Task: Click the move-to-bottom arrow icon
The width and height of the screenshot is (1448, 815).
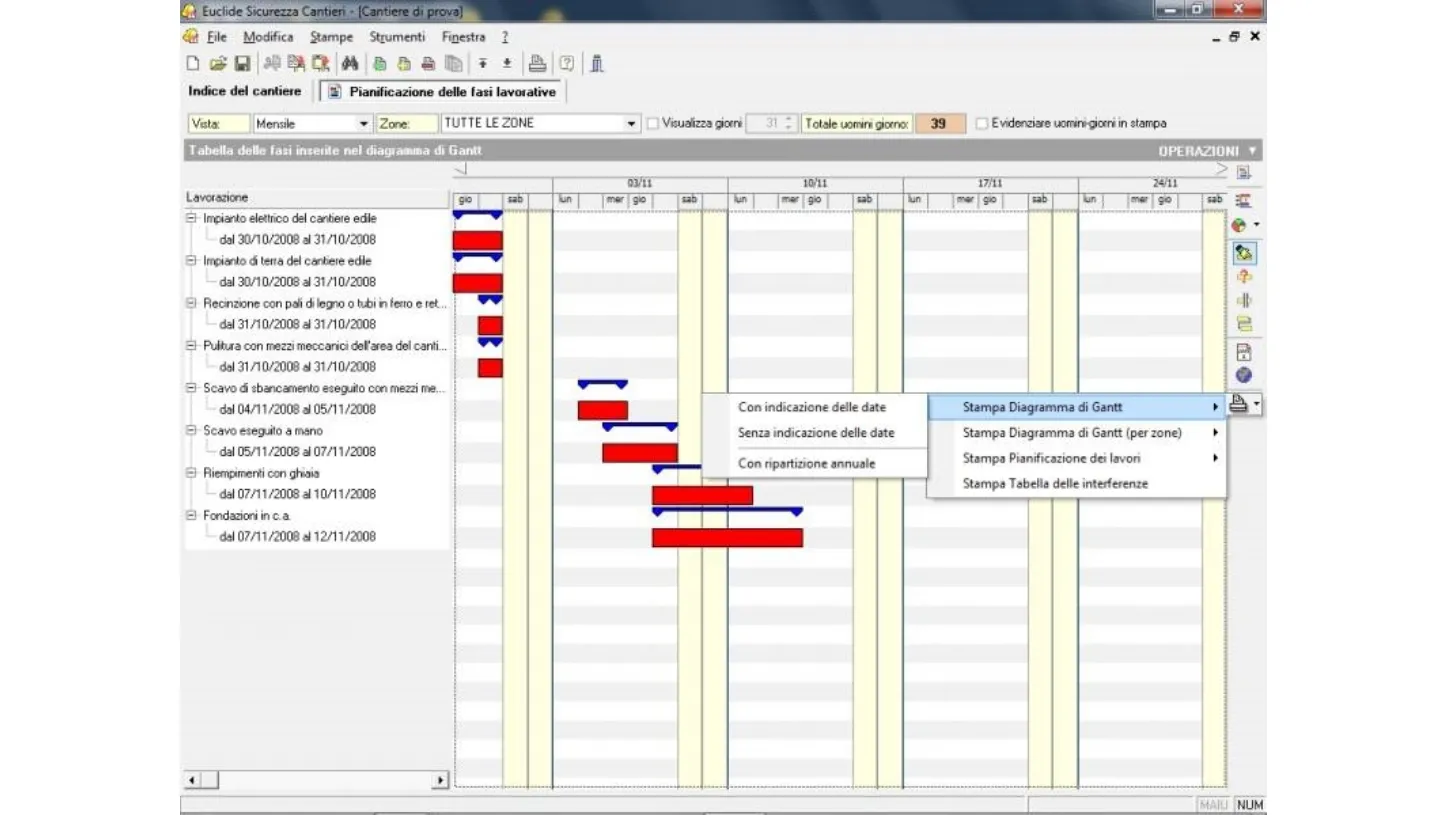Action: point(507,64)
